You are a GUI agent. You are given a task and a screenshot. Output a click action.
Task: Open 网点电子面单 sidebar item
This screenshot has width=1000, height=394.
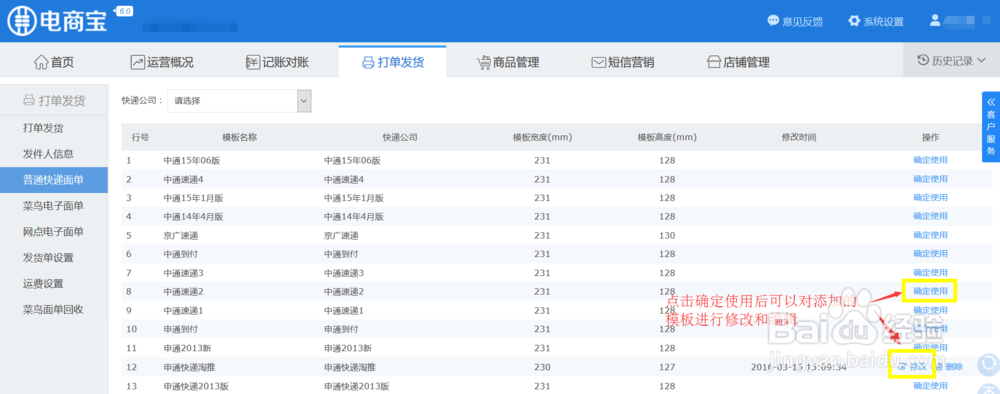click(54, 231)
